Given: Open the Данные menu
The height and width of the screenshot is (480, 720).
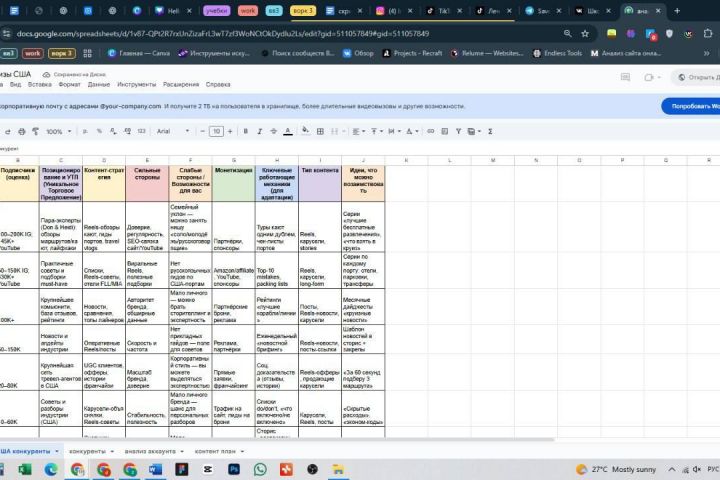Looking at the screenshot, I should 99,85.
